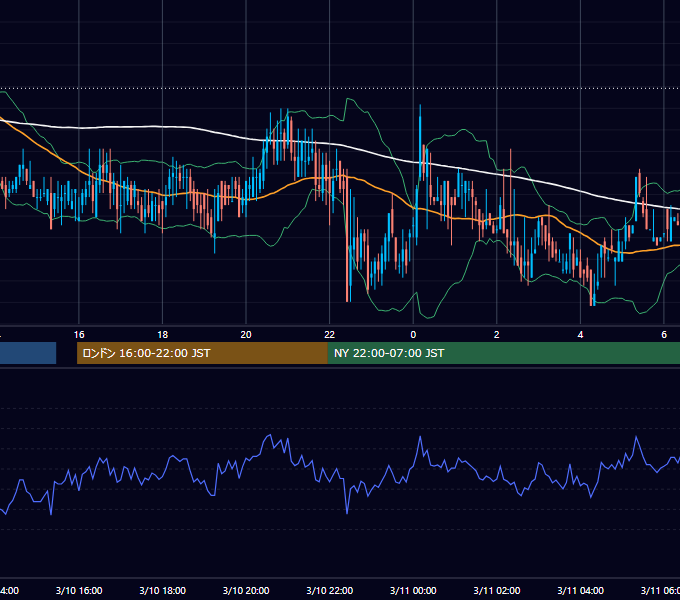This screenshot has width=680, height=600.
Task: Select the NY 22:00-07:00 JST session bar
Action: coord(503,353)
